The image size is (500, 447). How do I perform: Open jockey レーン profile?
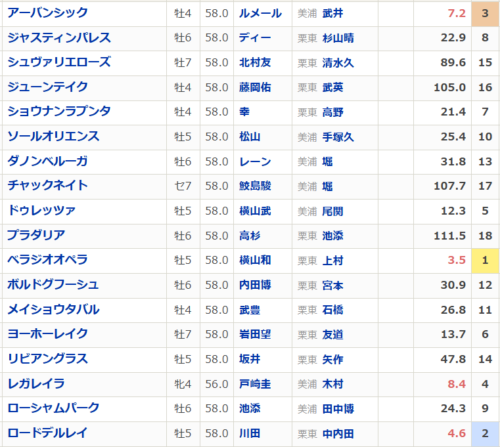[x=255, y=161]
